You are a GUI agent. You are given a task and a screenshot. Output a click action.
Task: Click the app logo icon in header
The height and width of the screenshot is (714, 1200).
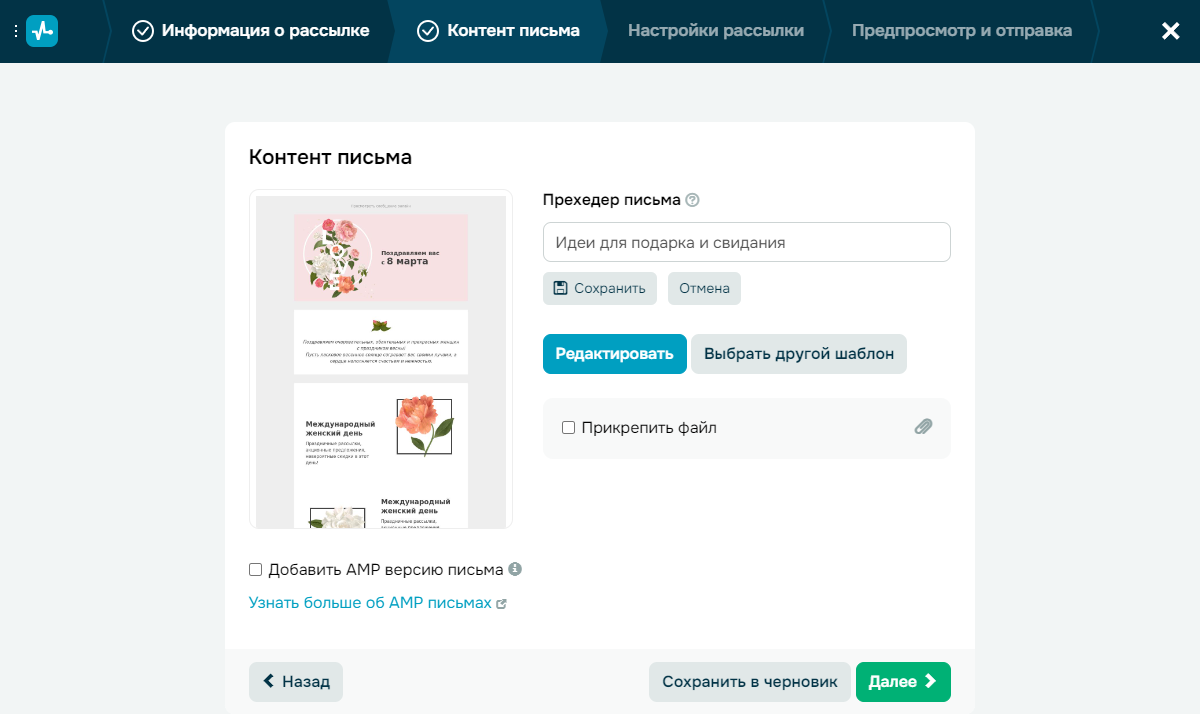42,31
